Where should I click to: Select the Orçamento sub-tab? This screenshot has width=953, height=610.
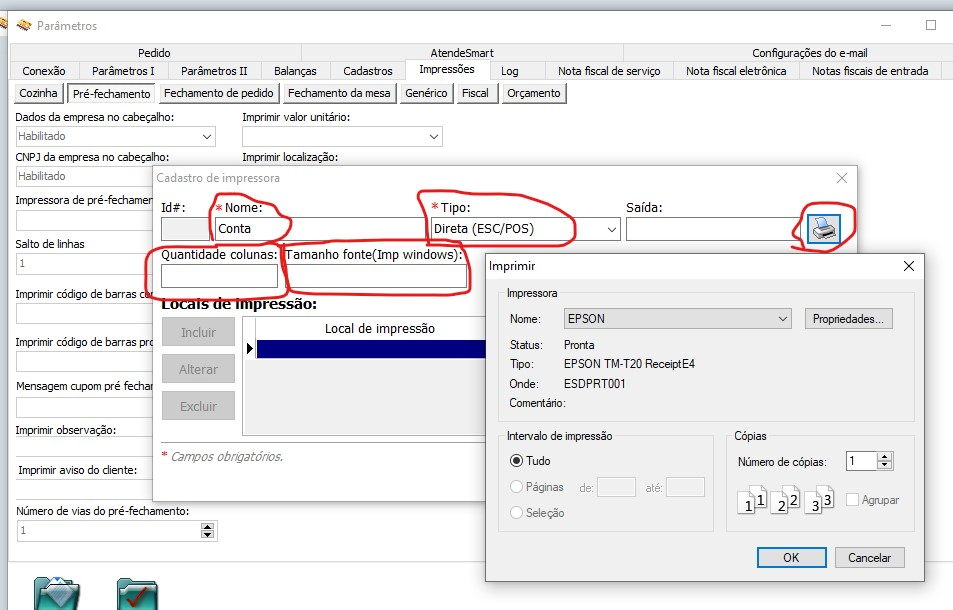tap(534, 93)
